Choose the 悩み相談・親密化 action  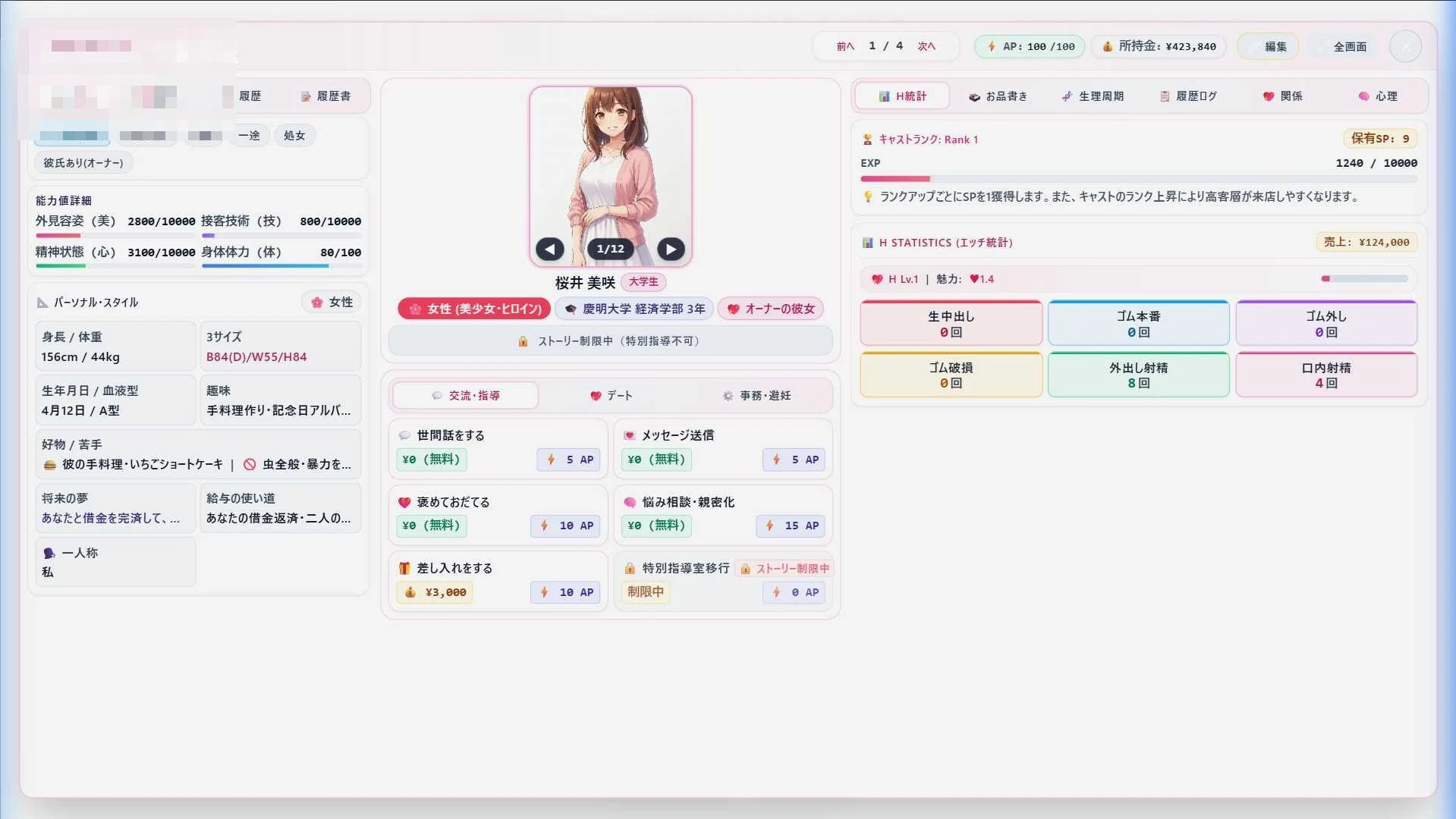(x=723, y=515)
